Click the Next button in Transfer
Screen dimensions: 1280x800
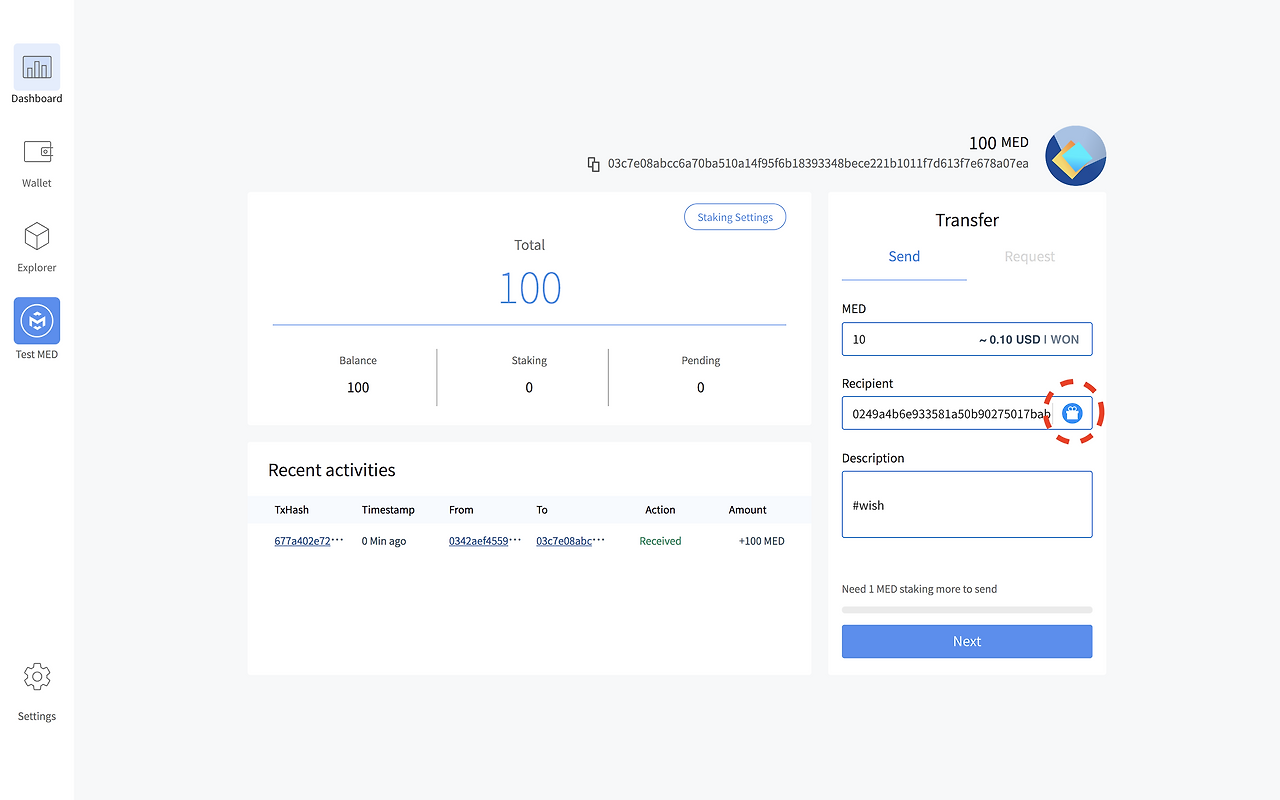pos(967,642)
